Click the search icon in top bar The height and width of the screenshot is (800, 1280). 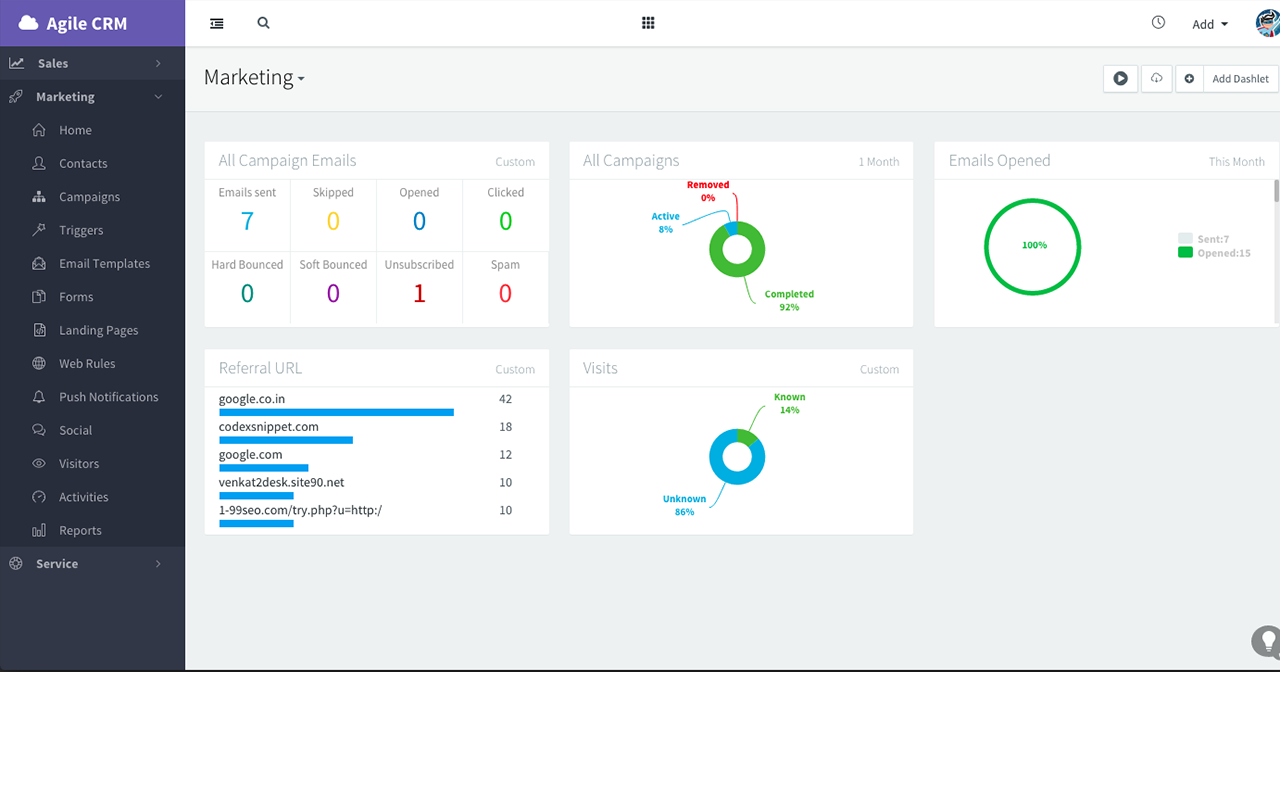coord(262,22)
